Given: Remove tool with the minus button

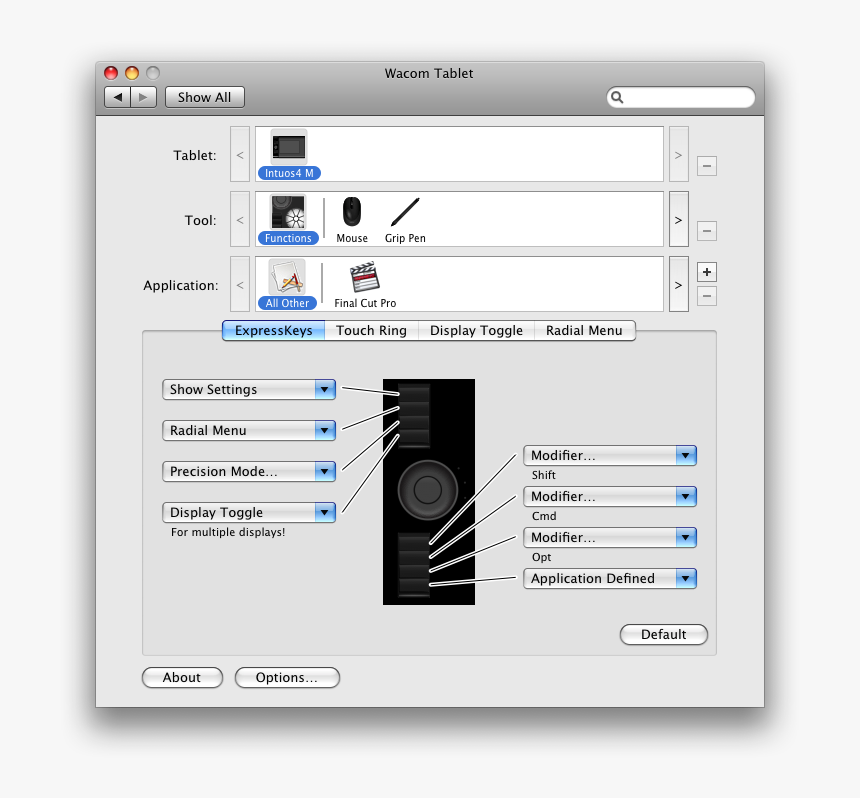Looking at the screenshot, I should 706,231.
